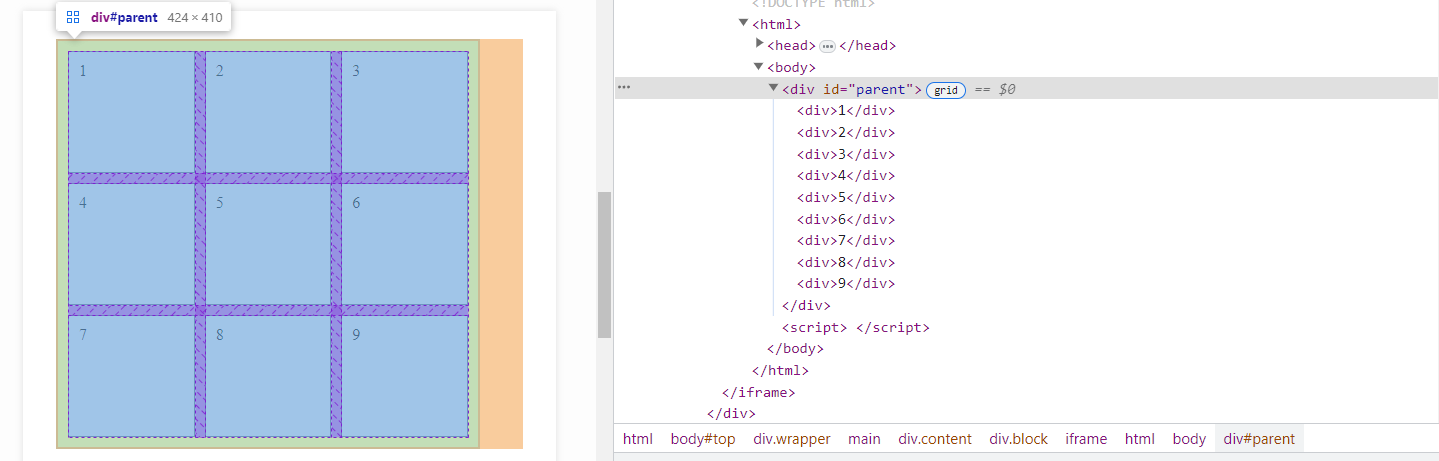Image resolution: width=1439 pixels, height=461 pixels.
Task: Select the script element in DOM tree
Action: (855, 328)
